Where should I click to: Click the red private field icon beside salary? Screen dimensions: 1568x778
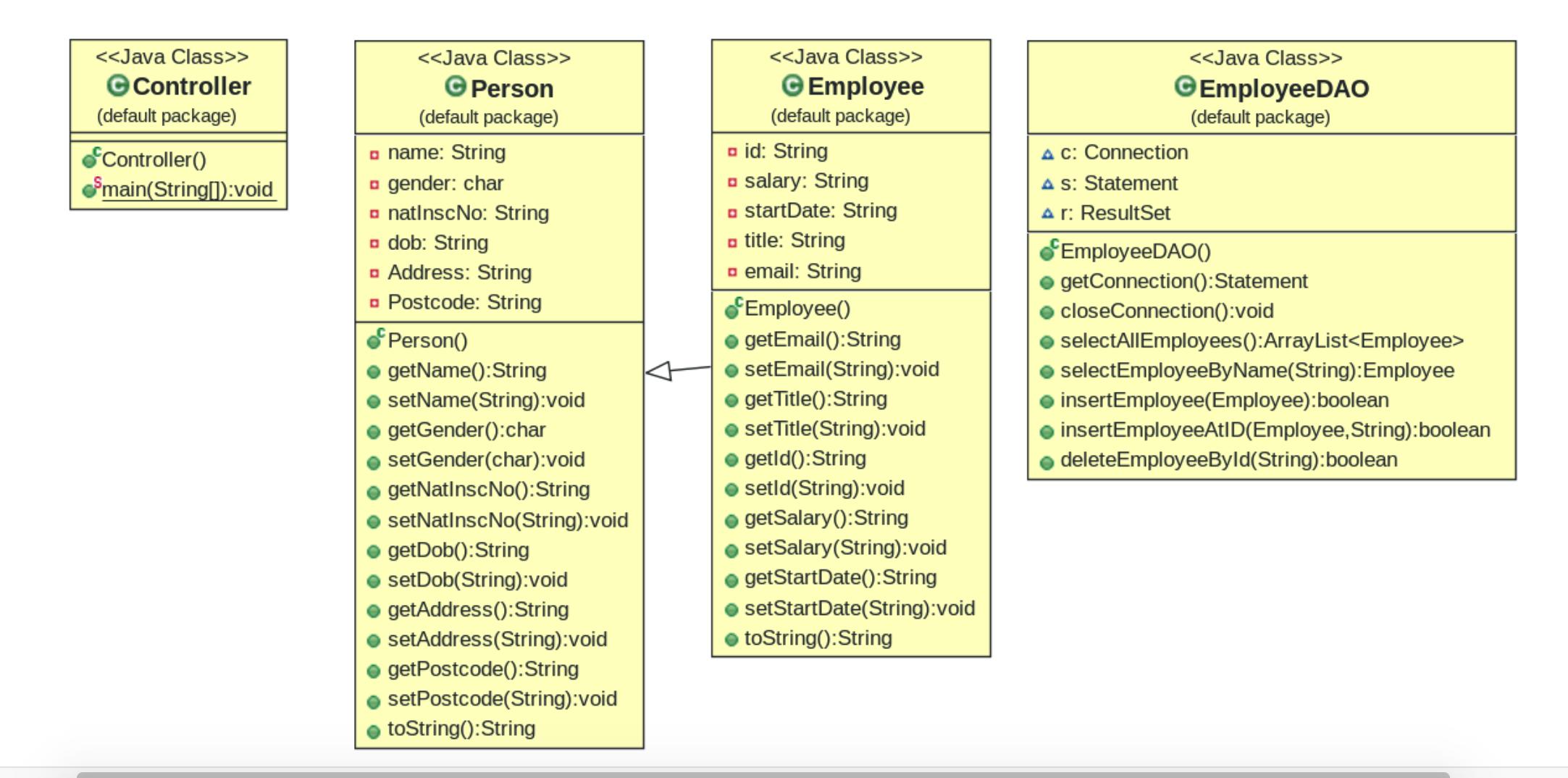click(x=733, y=180)
